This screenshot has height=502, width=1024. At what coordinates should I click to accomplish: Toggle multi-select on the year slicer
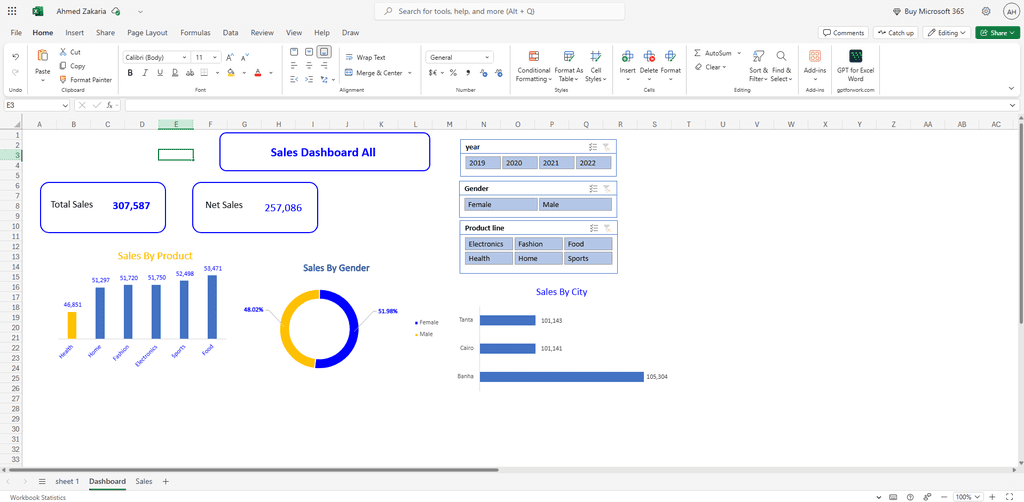pyautogui.click(x=593, y=147)
